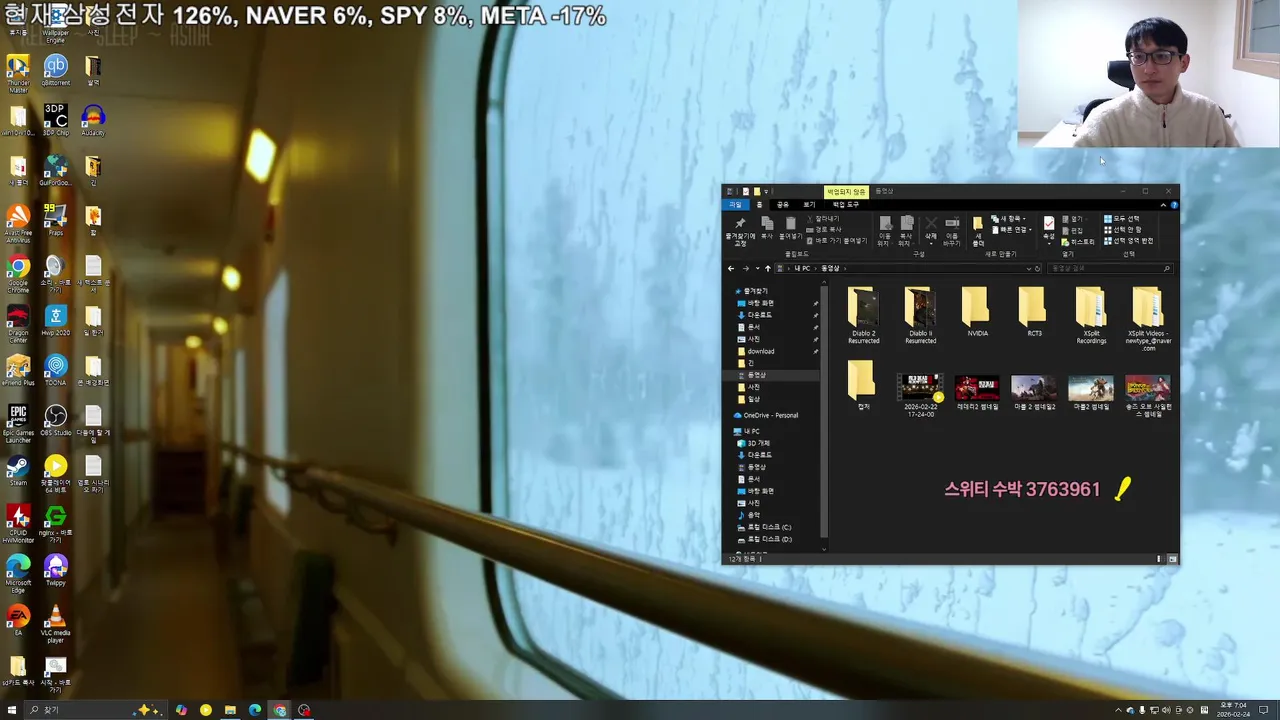Click the Delete icon in Explorer ribbon
The image size is (1280, 720).
931,229
